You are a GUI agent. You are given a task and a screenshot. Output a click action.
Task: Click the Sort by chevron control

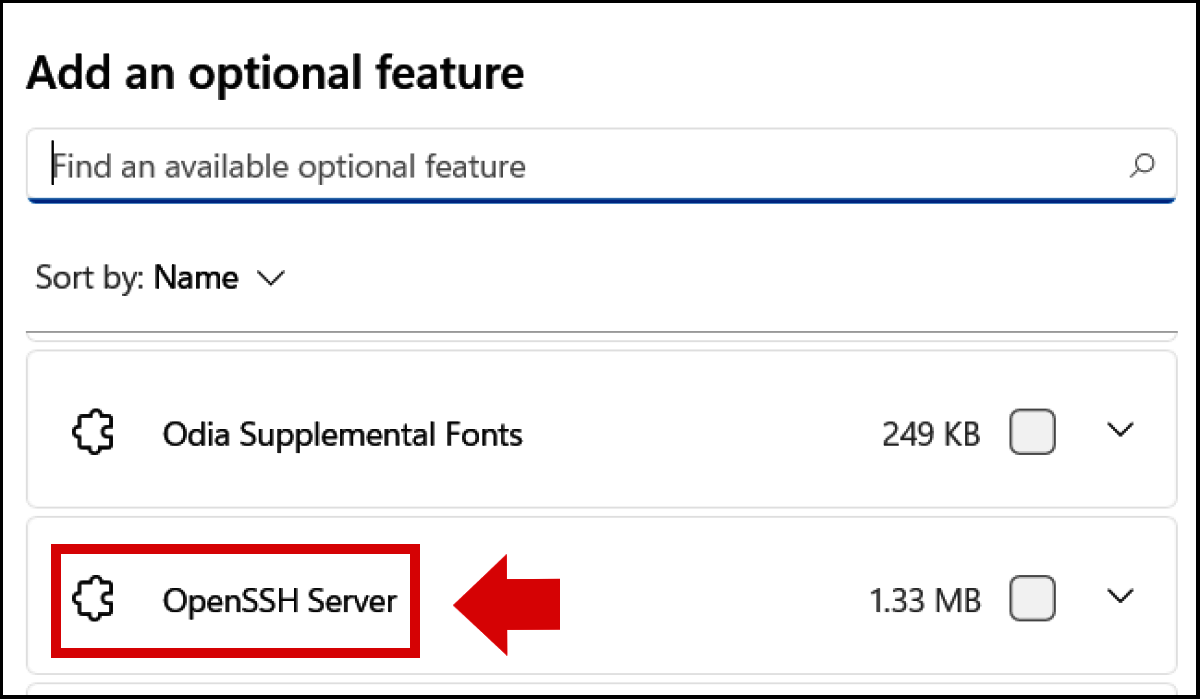(x=271, y=279)
